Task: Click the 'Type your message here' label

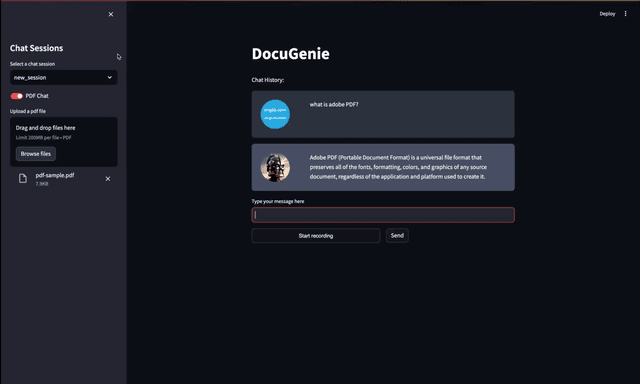Action: point(278,201)
